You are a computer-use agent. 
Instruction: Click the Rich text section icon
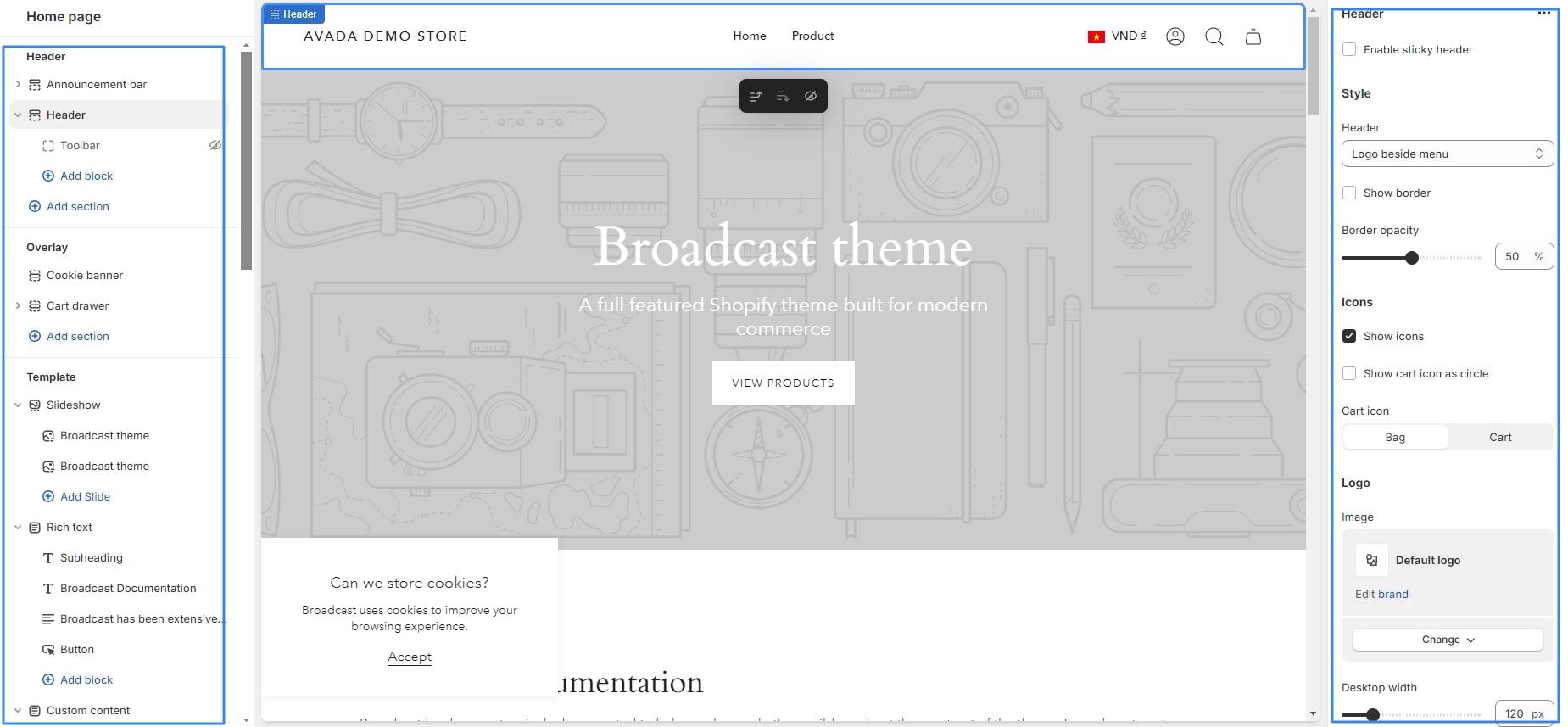click(x=35, y=528)
